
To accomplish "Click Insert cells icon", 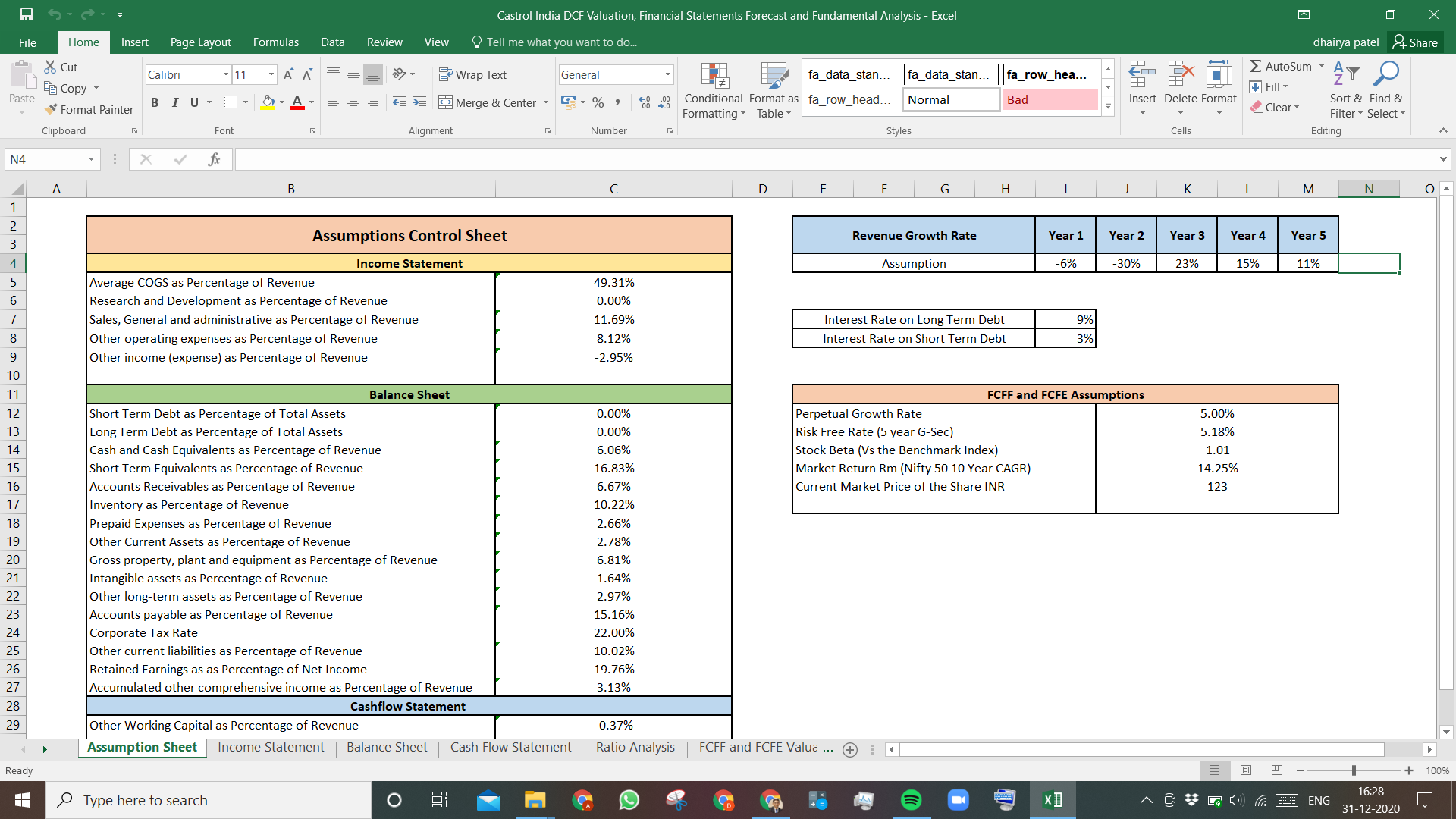I will [x=1142, y=75].
